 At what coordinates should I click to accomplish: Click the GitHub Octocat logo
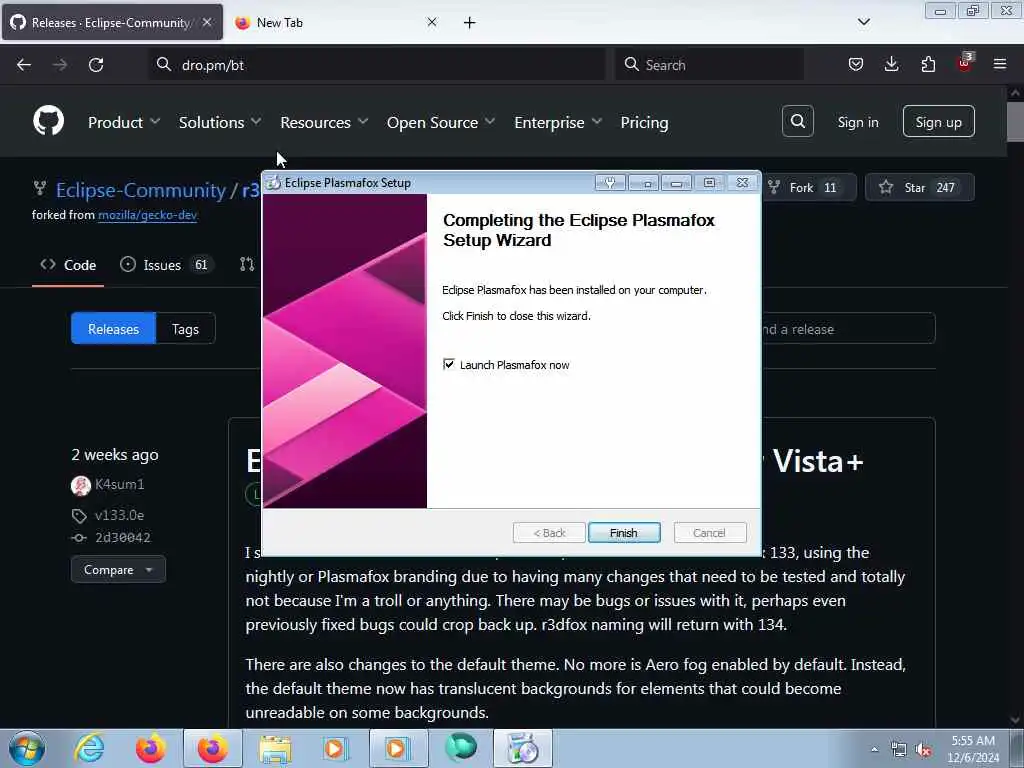pos(48,121)
